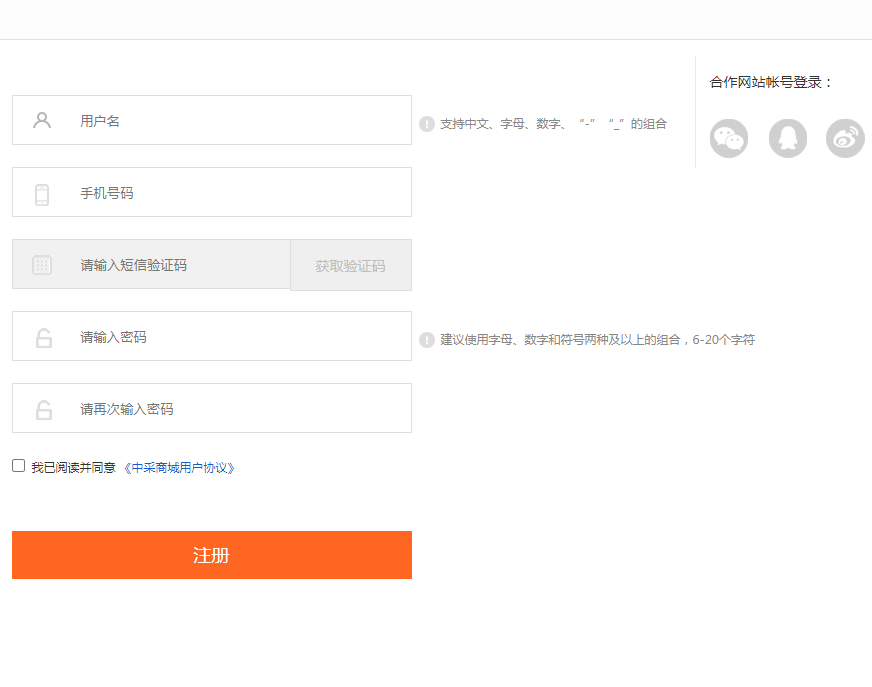Click the mobile phone icon in phone field
Image resolution: width=872 pixels, height=687 pixels.
42,194
